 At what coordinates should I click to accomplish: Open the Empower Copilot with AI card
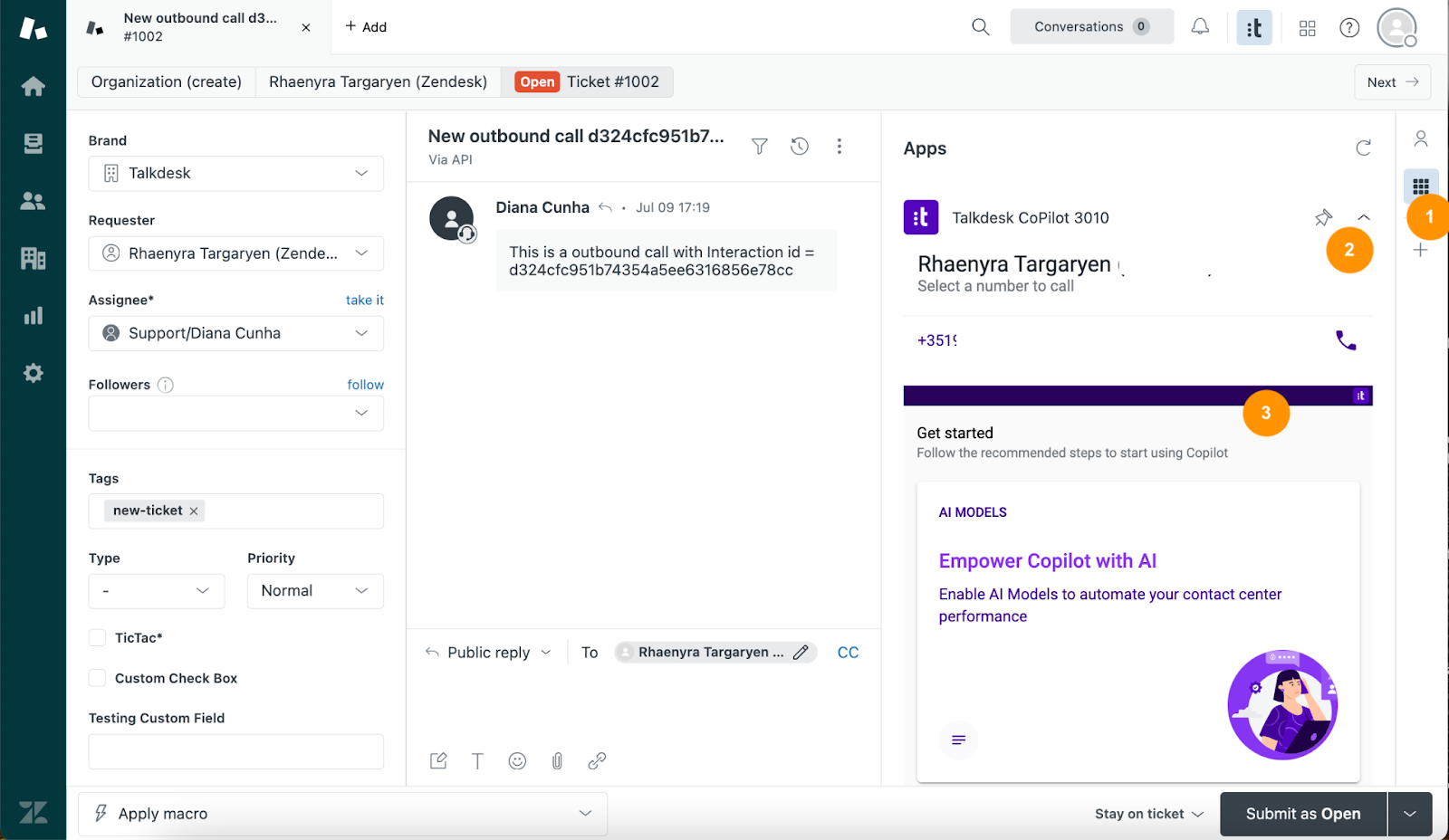[x=1138, y=632]
